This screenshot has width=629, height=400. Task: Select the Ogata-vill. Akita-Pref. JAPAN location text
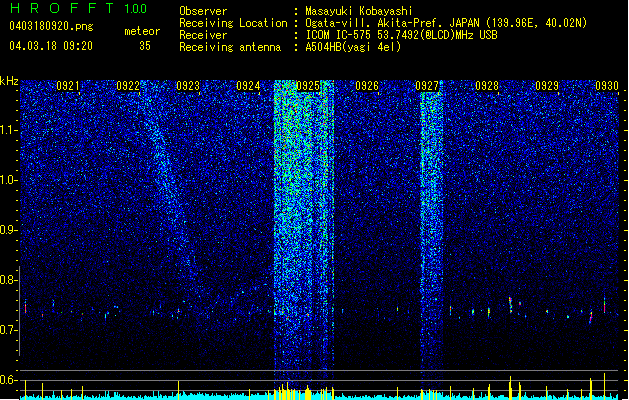coord(446,23)
